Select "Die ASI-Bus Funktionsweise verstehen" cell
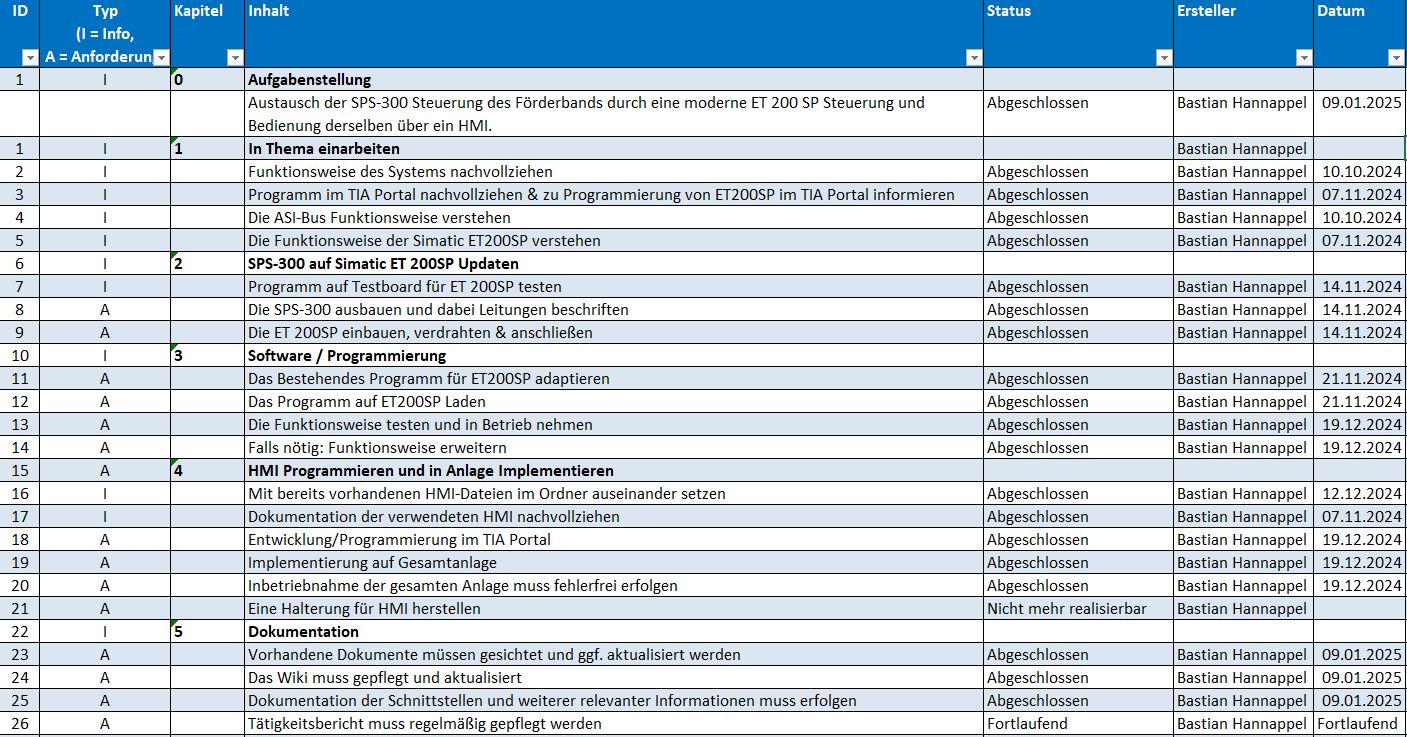This screenshot has height=737, width=1407. click(x=379, y=218)
